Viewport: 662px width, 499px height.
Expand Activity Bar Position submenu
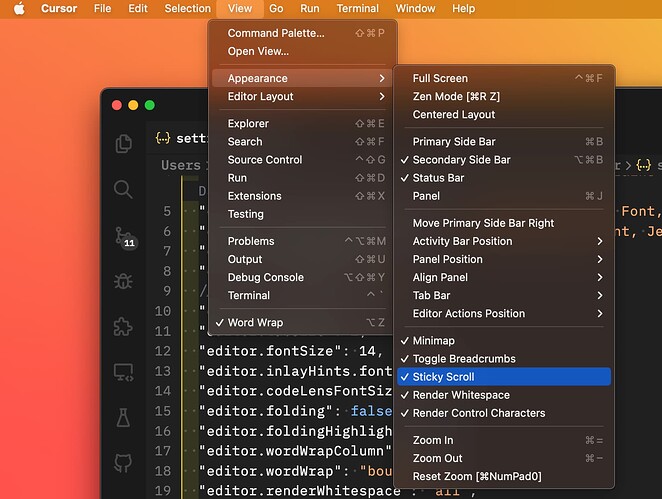click(x=504, y=241)
